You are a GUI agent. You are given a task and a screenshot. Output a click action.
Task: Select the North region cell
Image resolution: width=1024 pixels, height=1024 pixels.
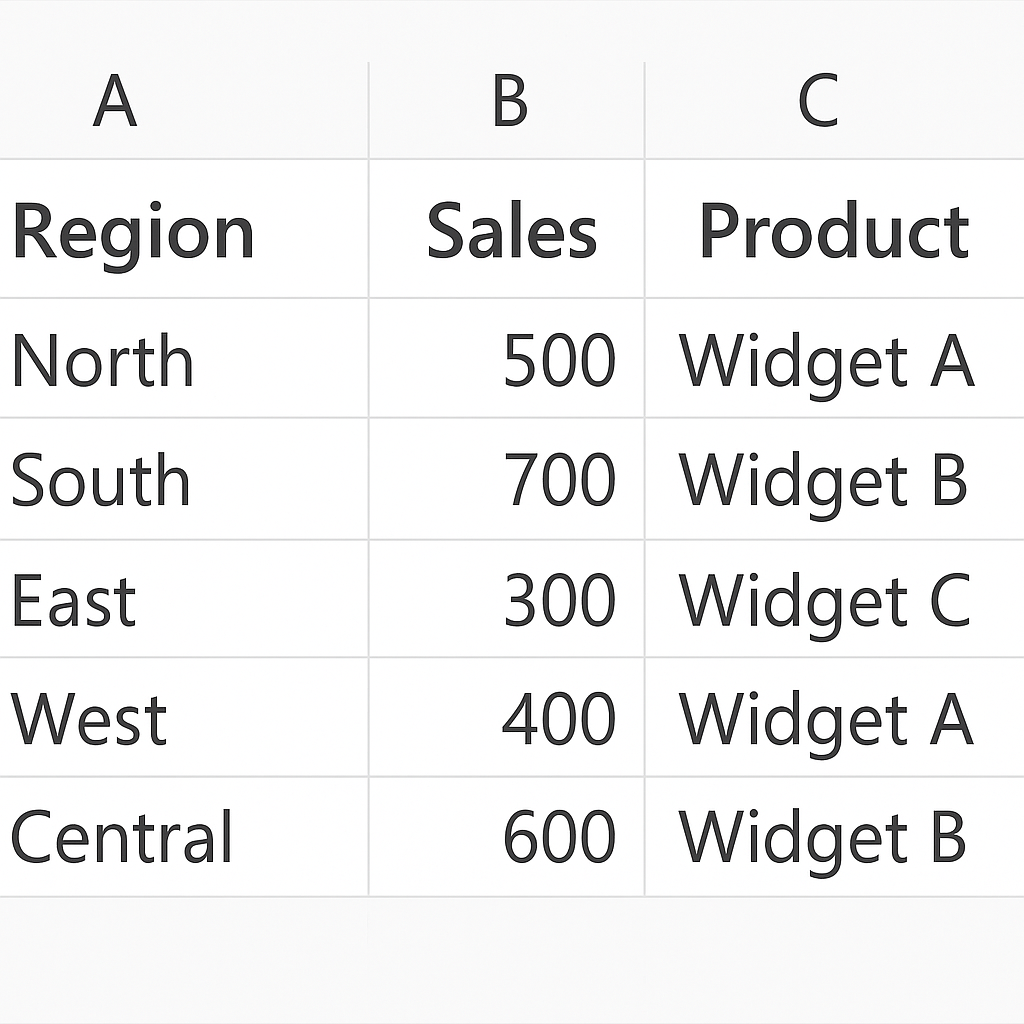[x=102, y=360]
